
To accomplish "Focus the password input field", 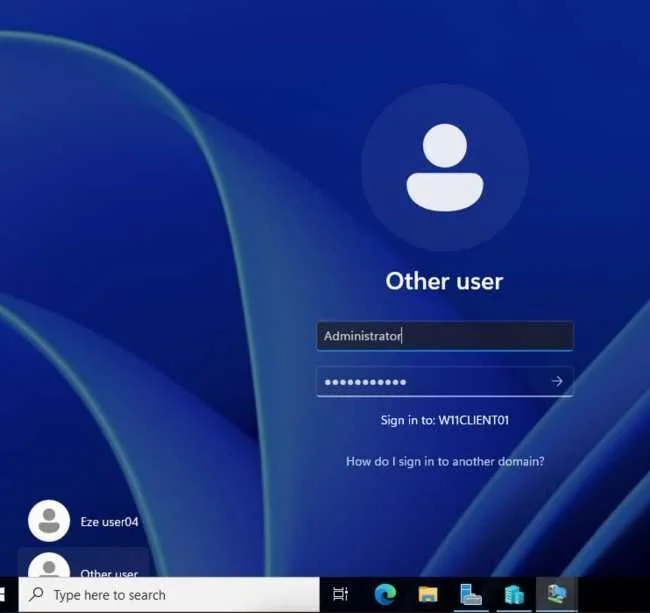I will click(x=430, y=382).
